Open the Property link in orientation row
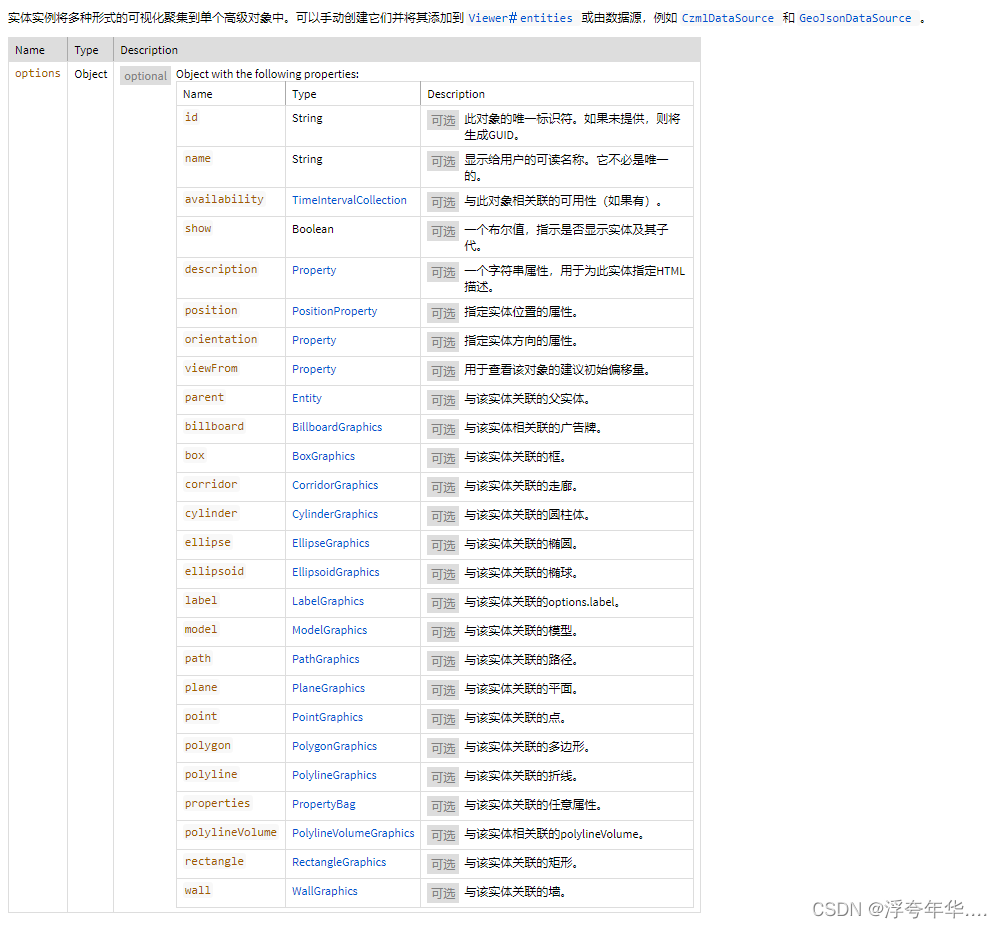Viewport: 1002px width, 928px height. click(x=314, y=340)
